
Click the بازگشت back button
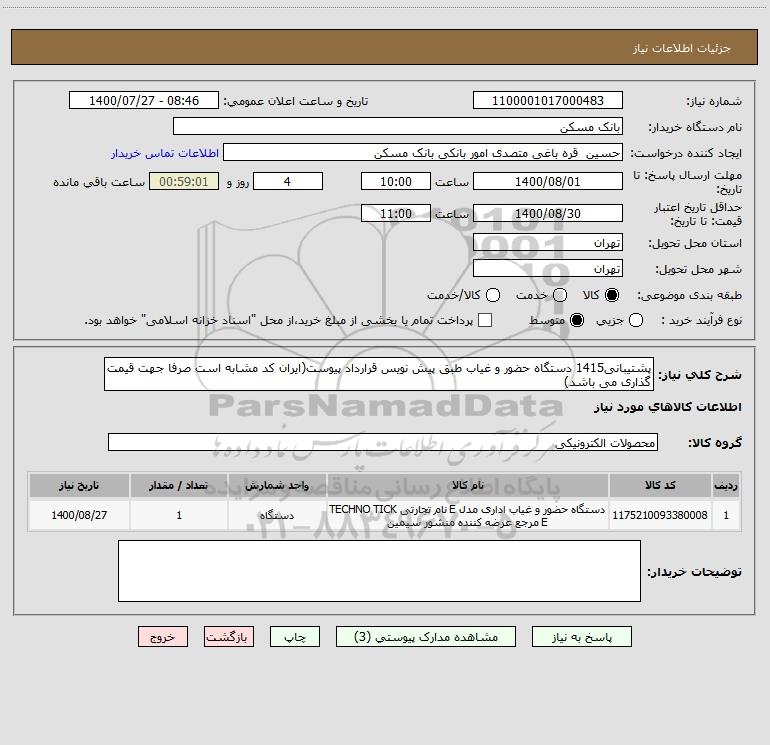click(229, 636)
